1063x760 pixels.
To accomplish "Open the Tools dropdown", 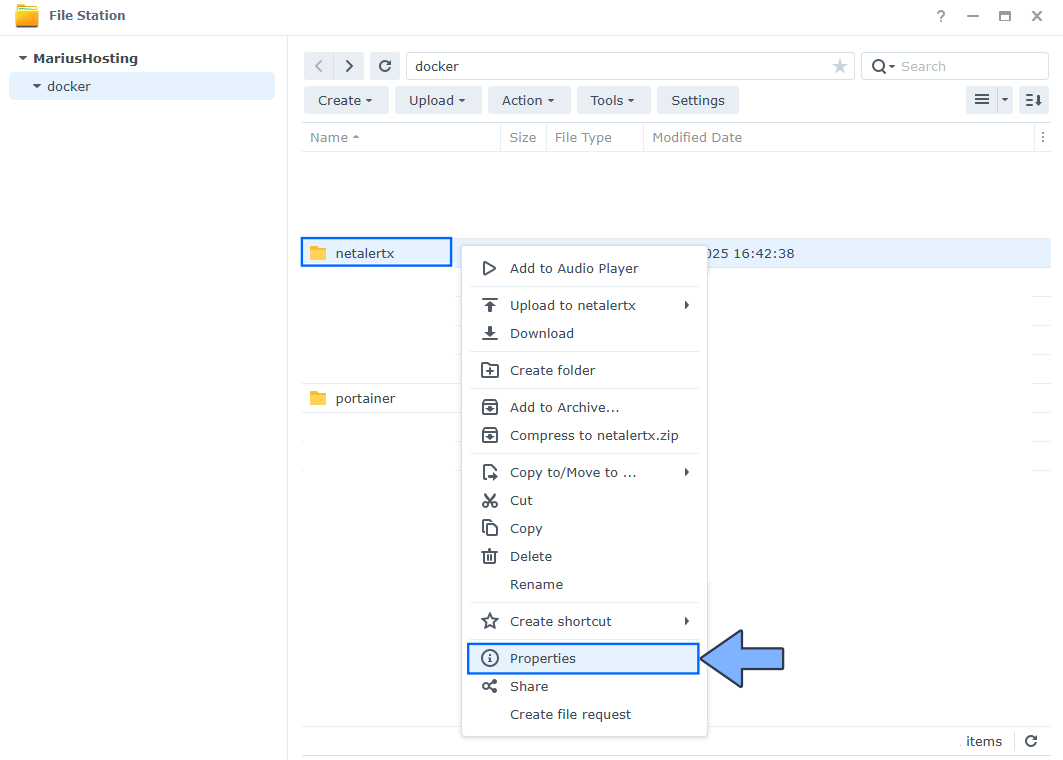I will point(613,100).
